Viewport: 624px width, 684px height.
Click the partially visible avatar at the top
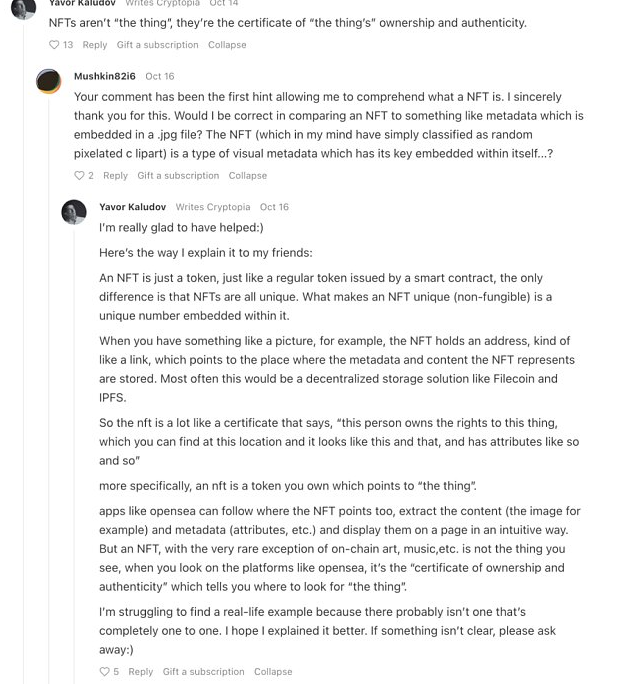tap(23, 7)
